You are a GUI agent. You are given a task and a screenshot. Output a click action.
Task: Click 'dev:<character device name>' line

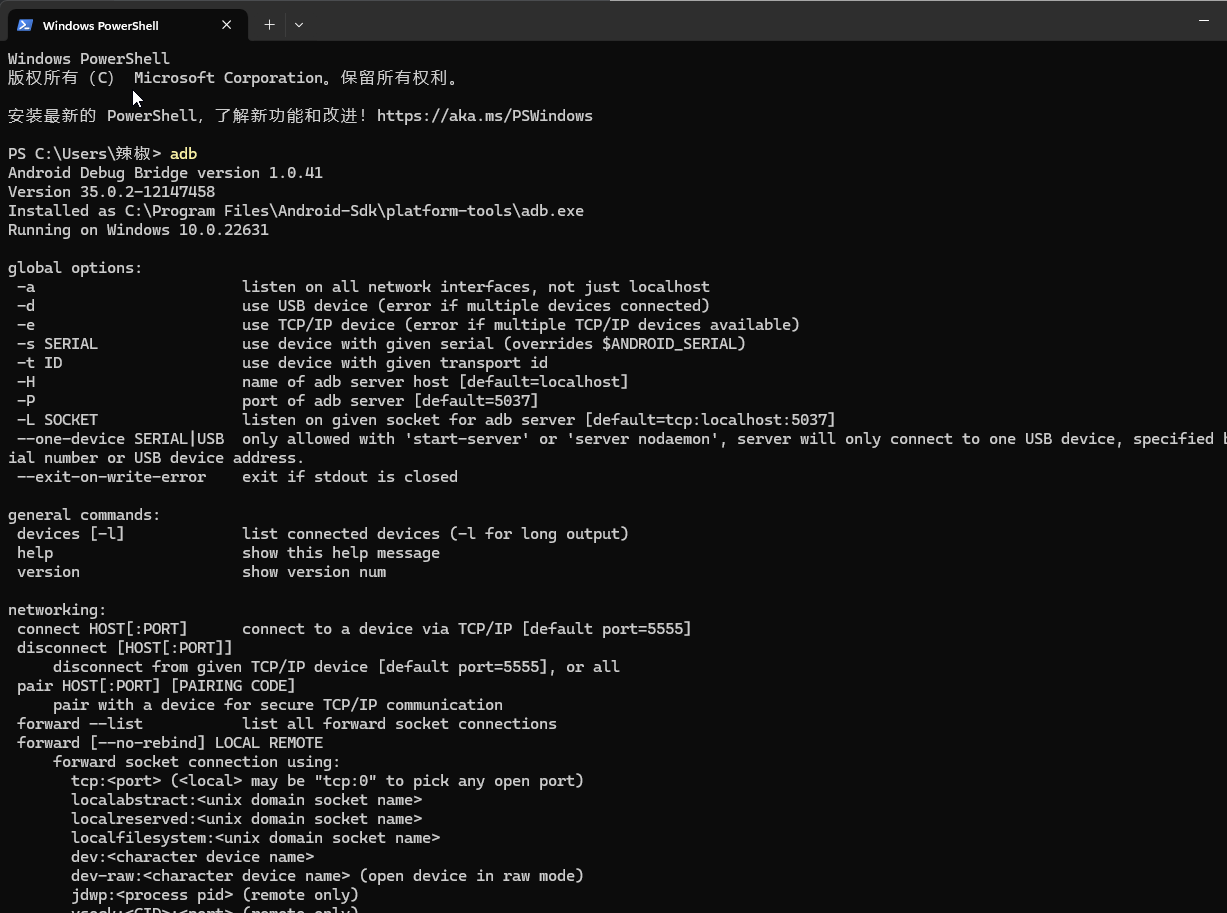pos(192,857)
